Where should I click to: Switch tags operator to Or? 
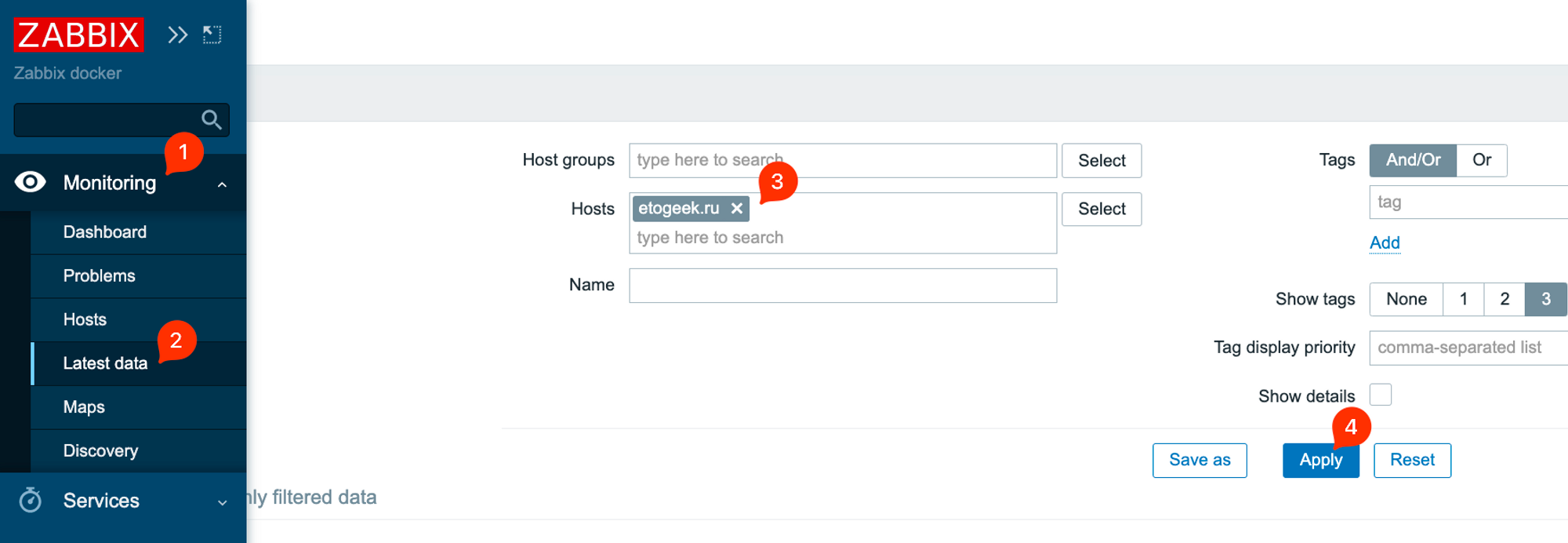(x=1481, y=160)
